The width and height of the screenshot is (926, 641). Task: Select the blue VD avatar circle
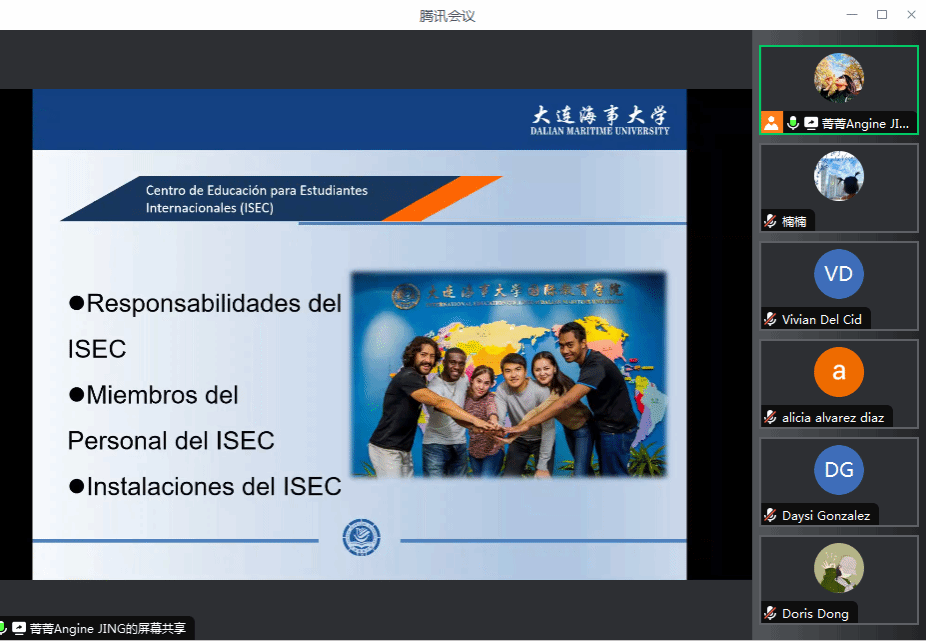[838, 274]
